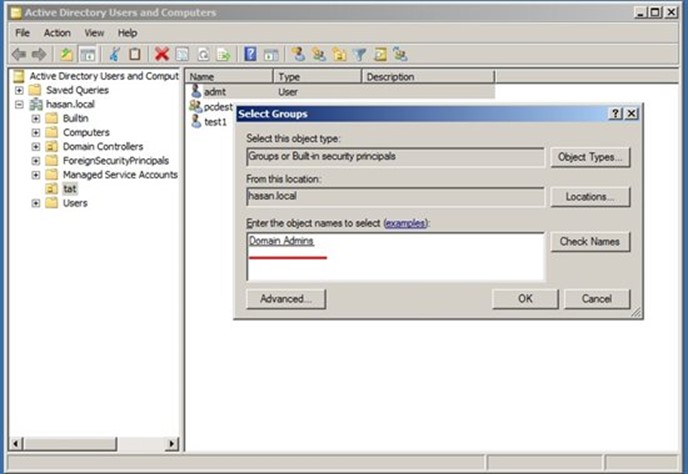Click the blue Help icon in toolbar
The image size is (688, 474).
coord(251,54)
